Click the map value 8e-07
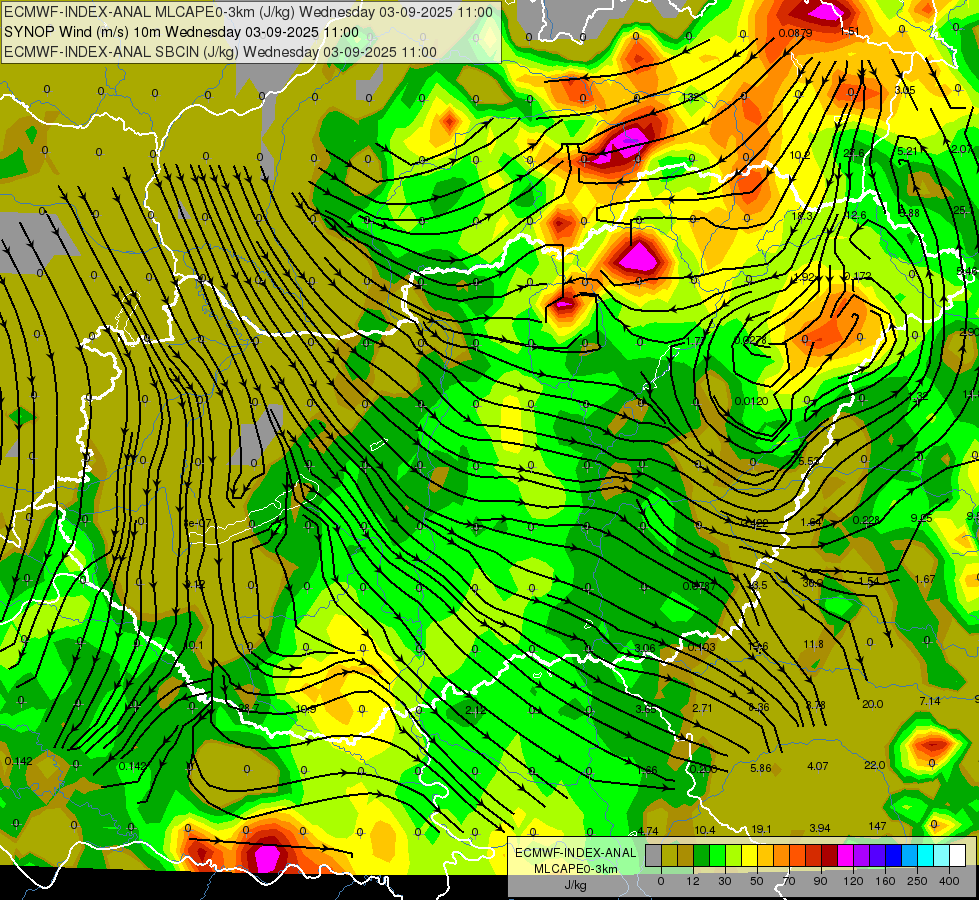The height and width of the screenshot is (900, 979). pyautogui.click(x=197, y=523)
